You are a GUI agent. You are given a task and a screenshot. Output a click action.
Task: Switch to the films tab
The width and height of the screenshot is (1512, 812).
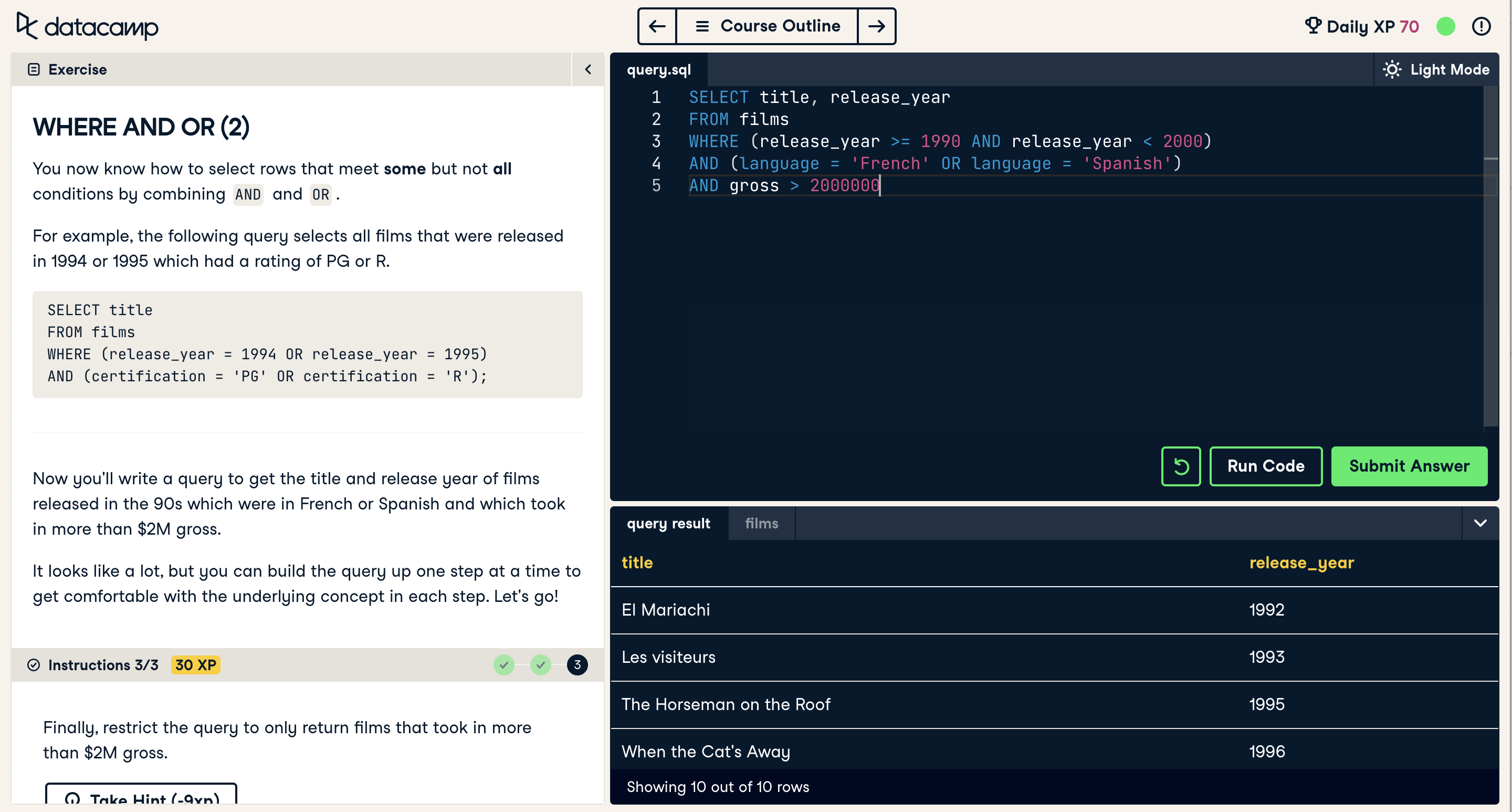coord(762,523)
